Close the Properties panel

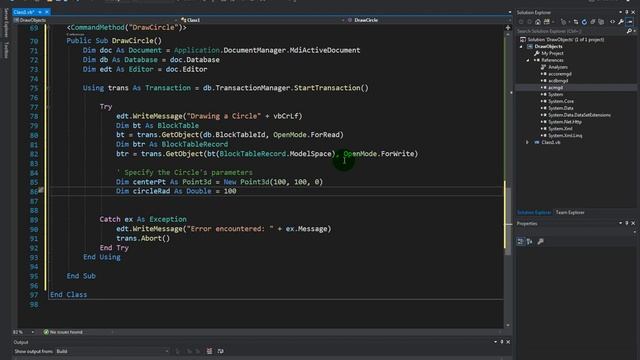coord(633,223)
